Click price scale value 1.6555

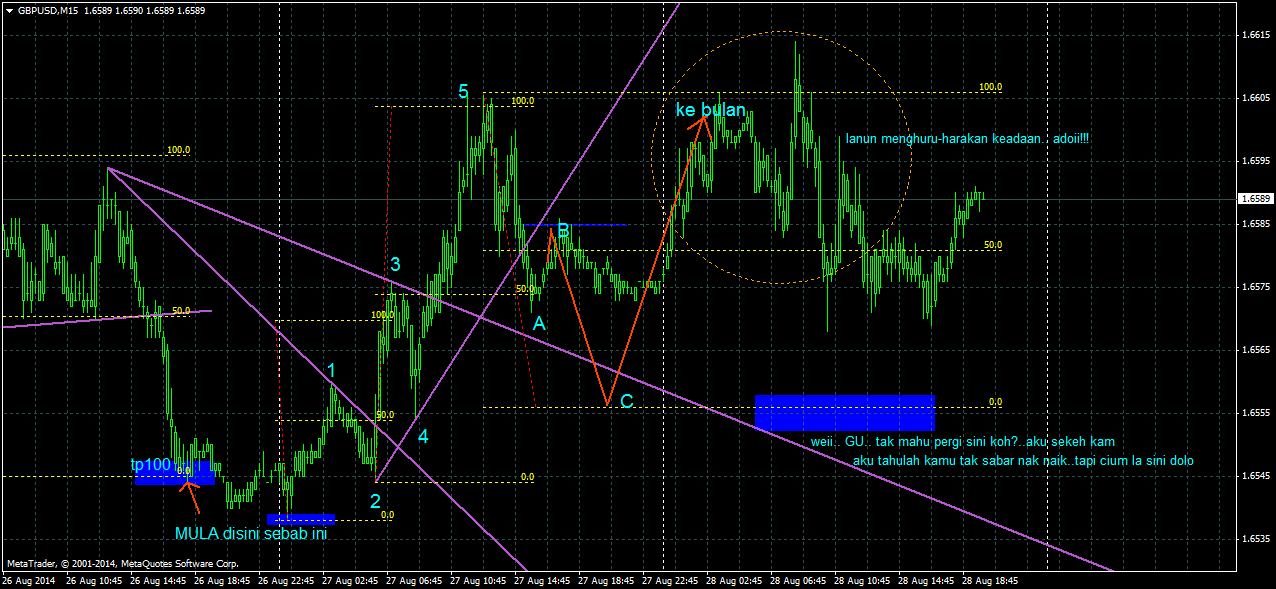1256,413
